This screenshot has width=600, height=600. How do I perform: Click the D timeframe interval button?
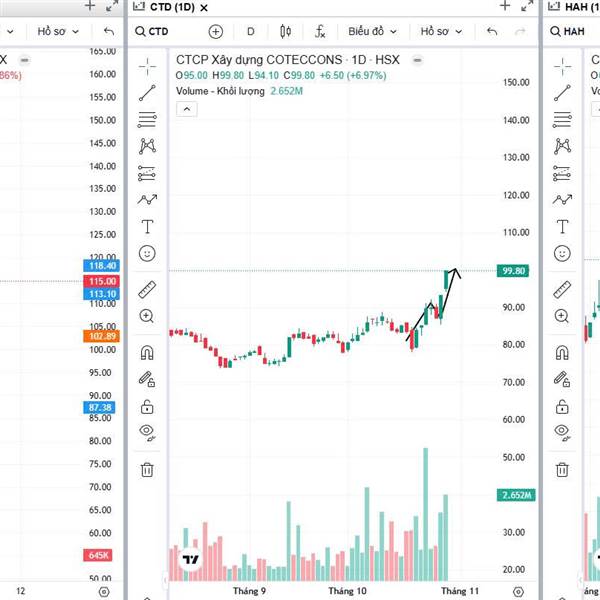pos(250,31)
